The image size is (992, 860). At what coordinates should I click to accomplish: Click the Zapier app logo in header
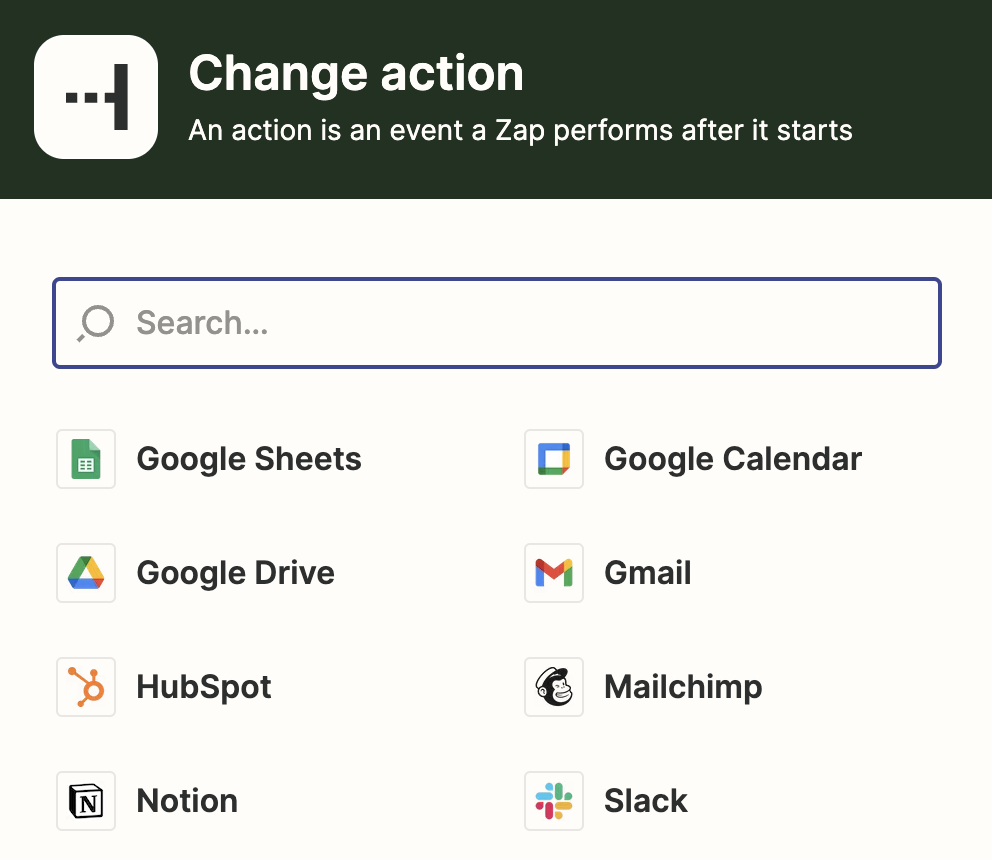pos(96,96)
